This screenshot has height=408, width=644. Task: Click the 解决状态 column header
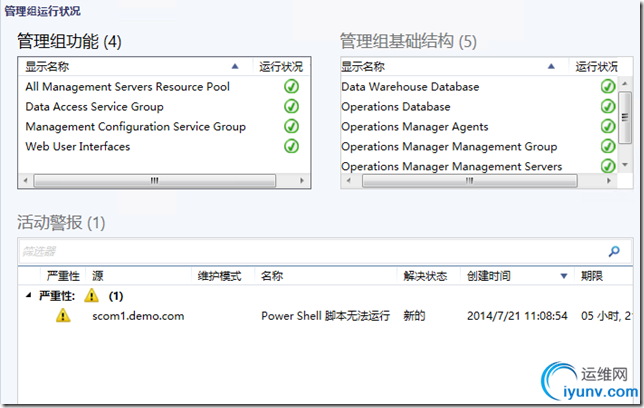coord(425,276)
